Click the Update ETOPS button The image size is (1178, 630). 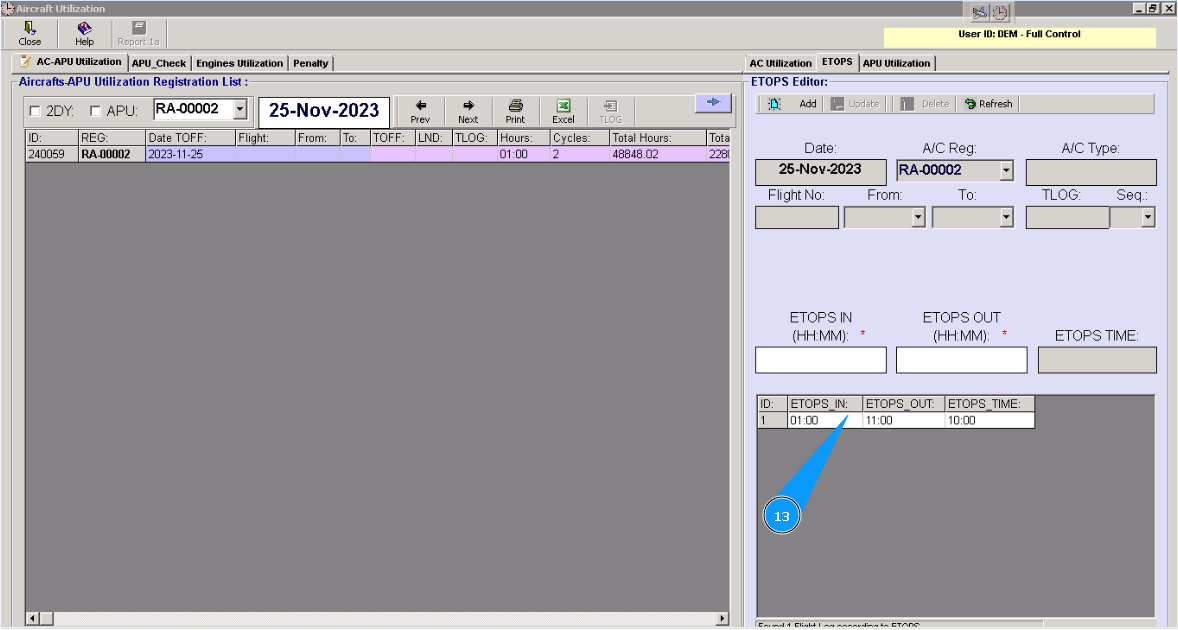tap(855, 104)
